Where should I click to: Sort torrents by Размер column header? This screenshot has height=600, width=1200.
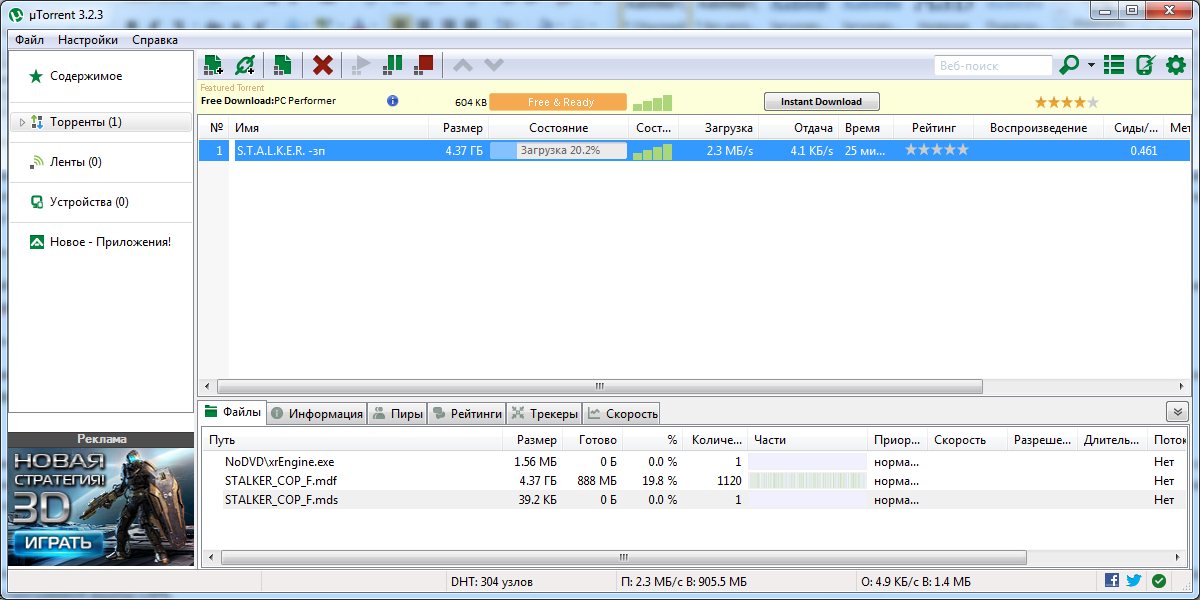pyautogui.click(x=459, y=128)
